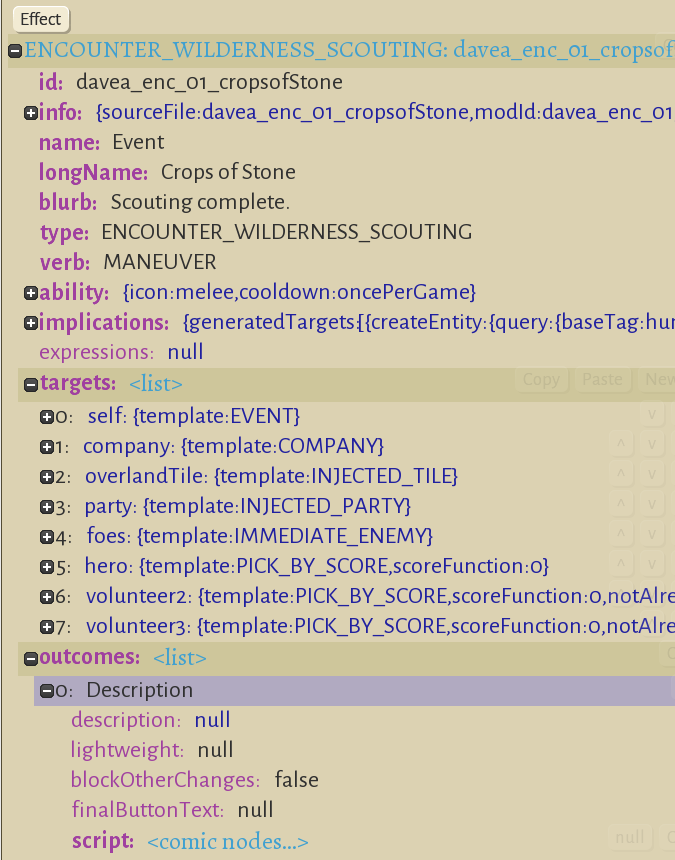
Task: Move the company target down
Action: coord(651,445)
